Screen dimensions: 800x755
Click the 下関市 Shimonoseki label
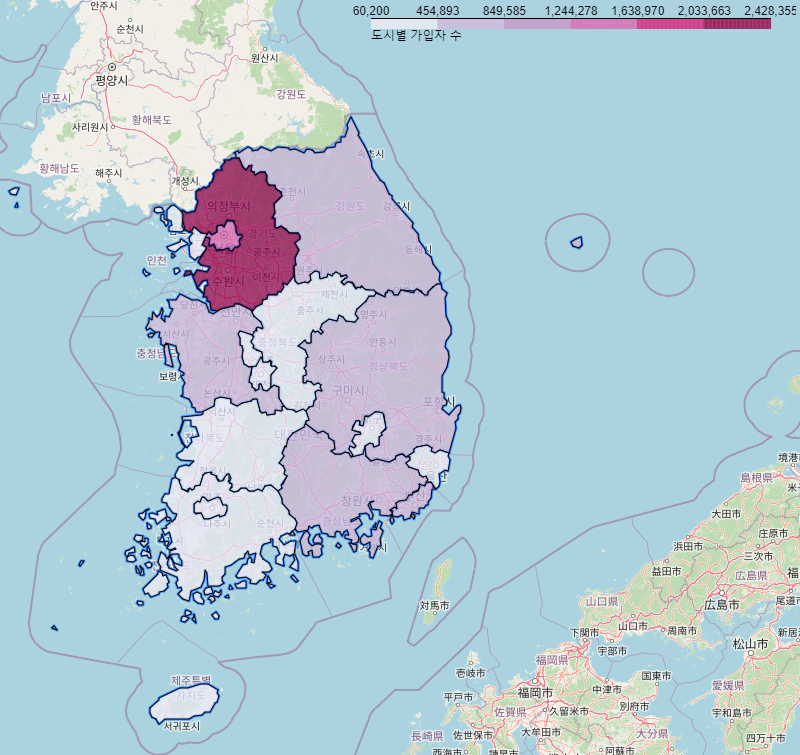coord(584,633)
